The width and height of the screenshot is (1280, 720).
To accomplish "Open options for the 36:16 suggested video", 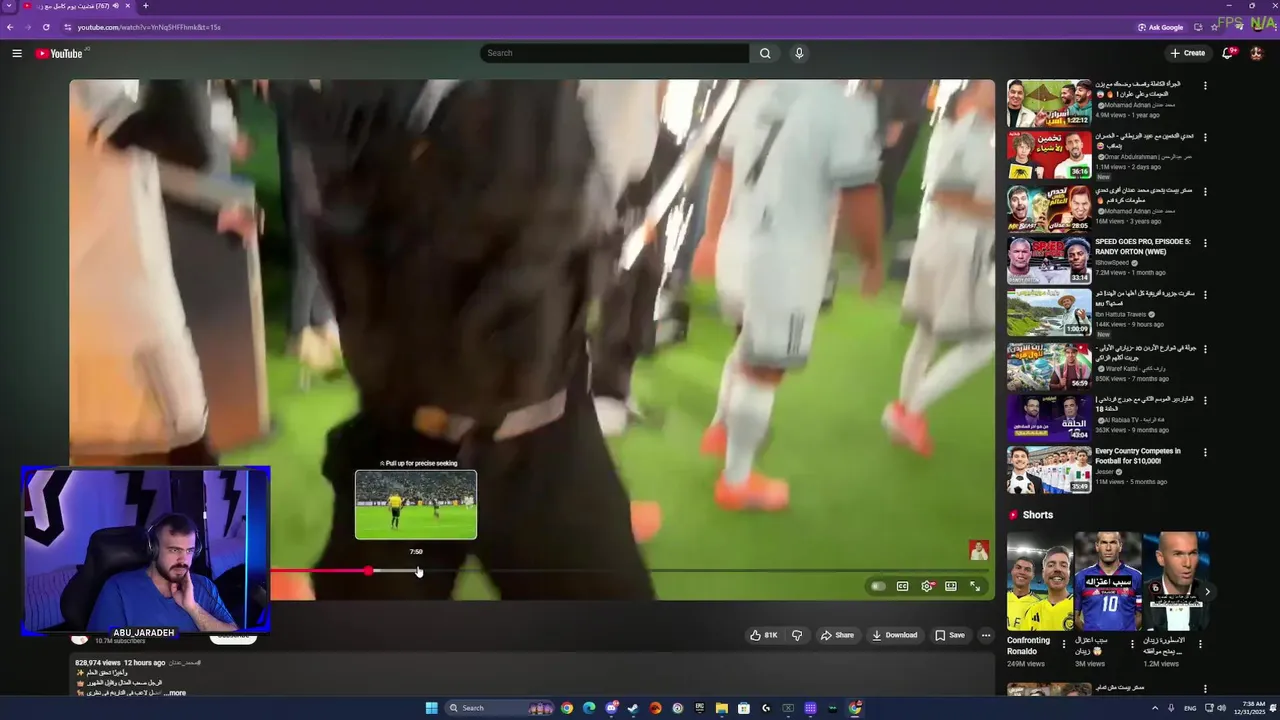I will pyautogui.click(x=1205, y=137).
